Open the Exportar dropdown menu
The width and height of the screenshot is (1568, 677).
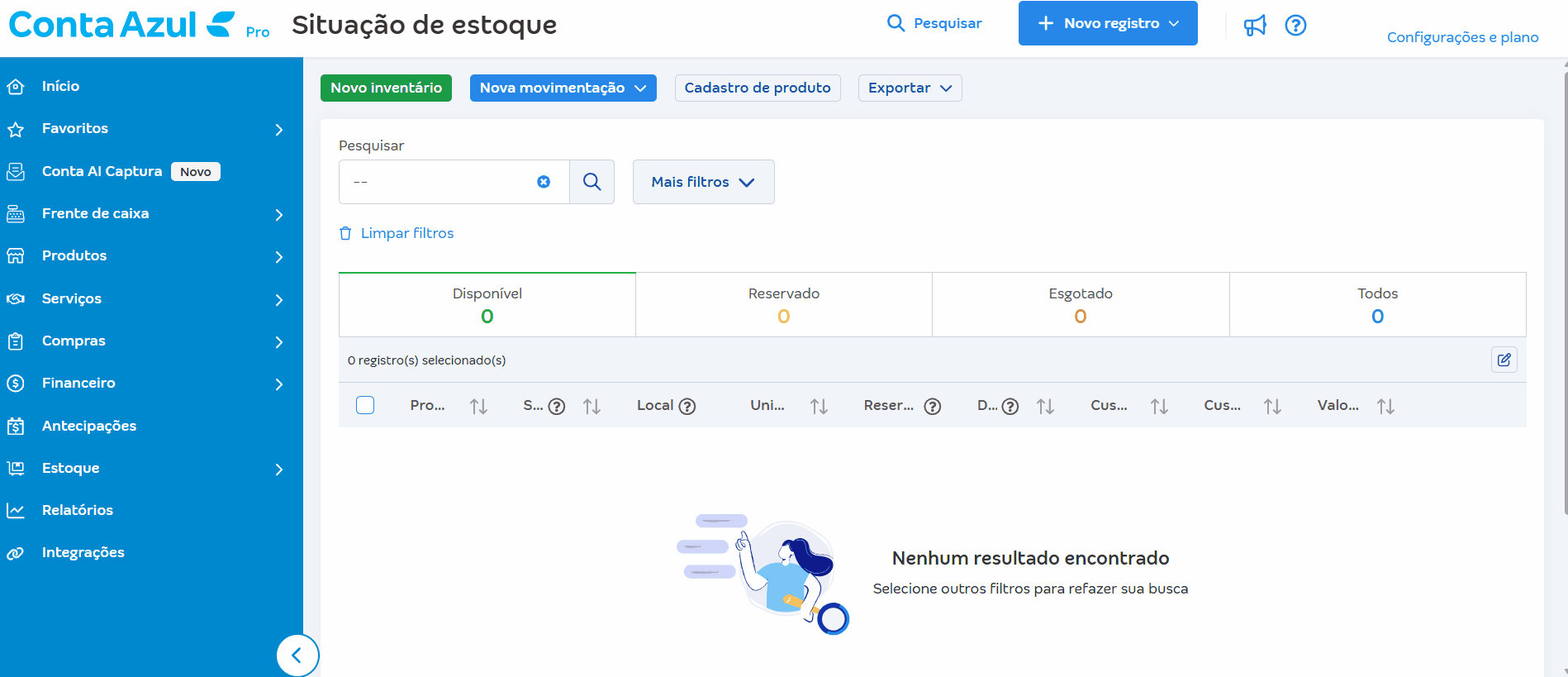pos(910,88)
